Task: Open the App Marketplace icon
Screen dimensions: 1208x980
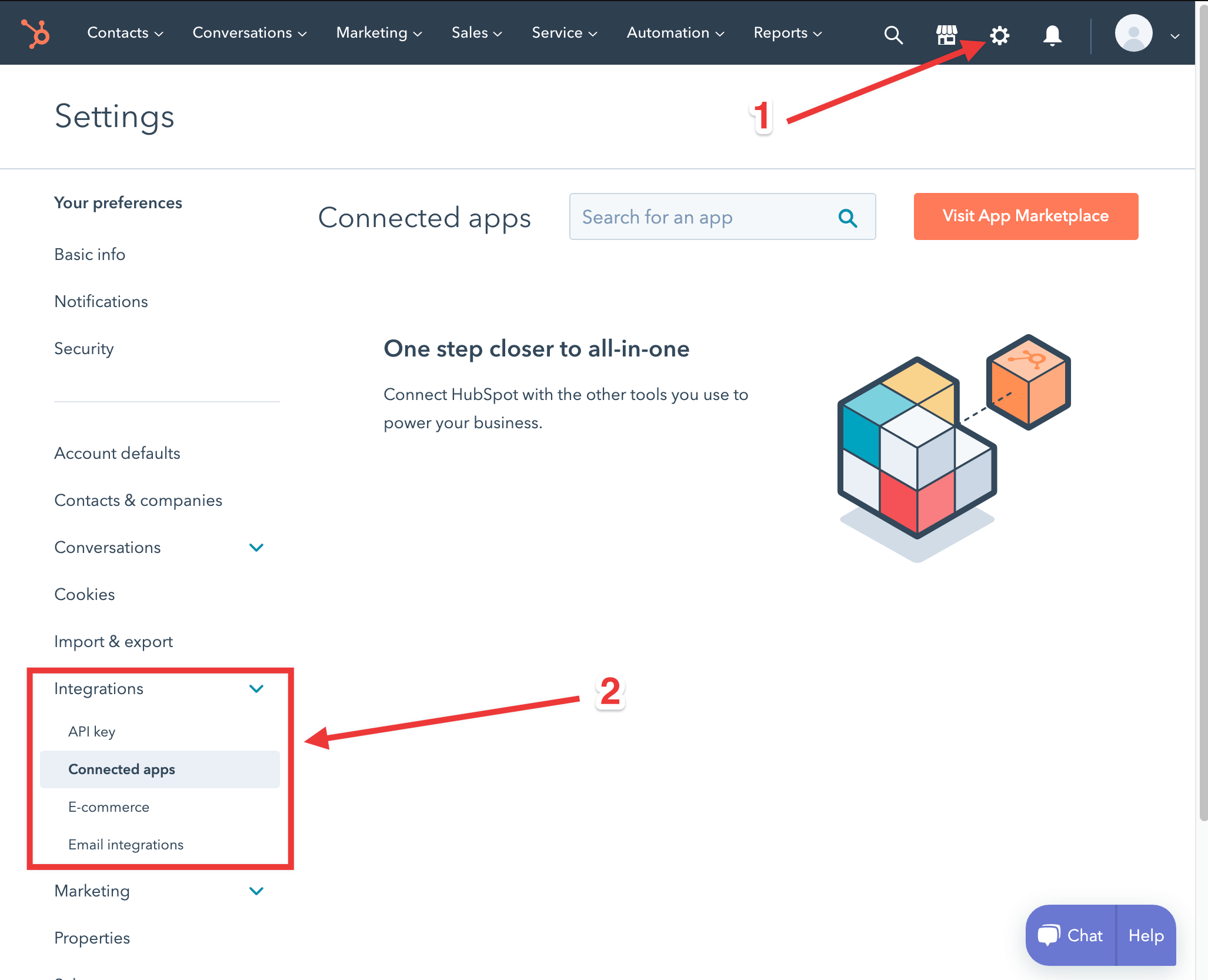Action: coord(946,34)
